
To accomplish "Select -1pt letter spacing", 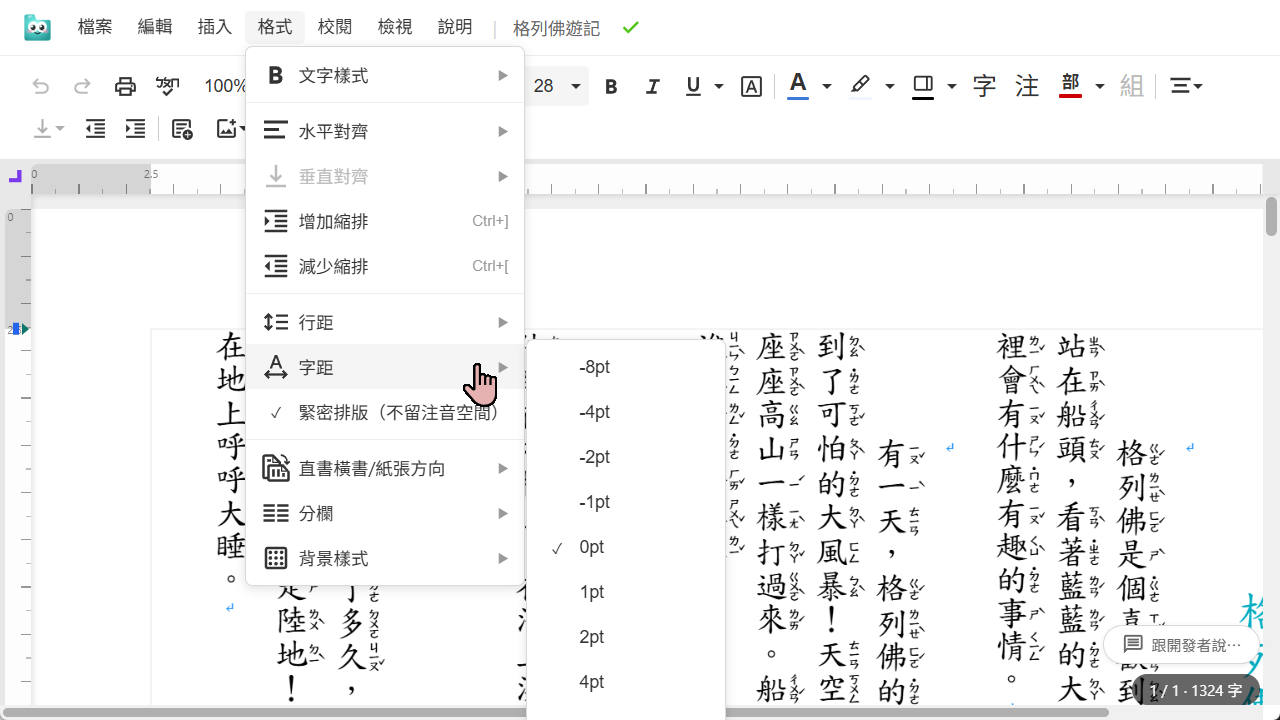I will pos(626,502).
